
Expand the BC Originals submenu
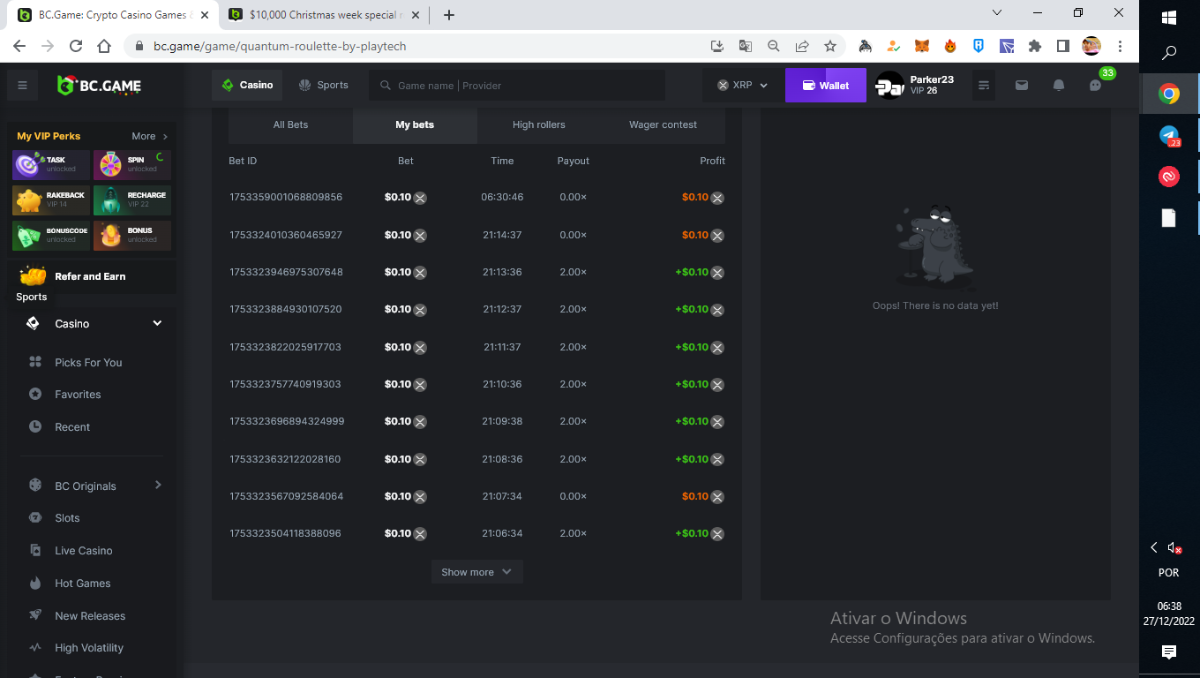point(158,485)
